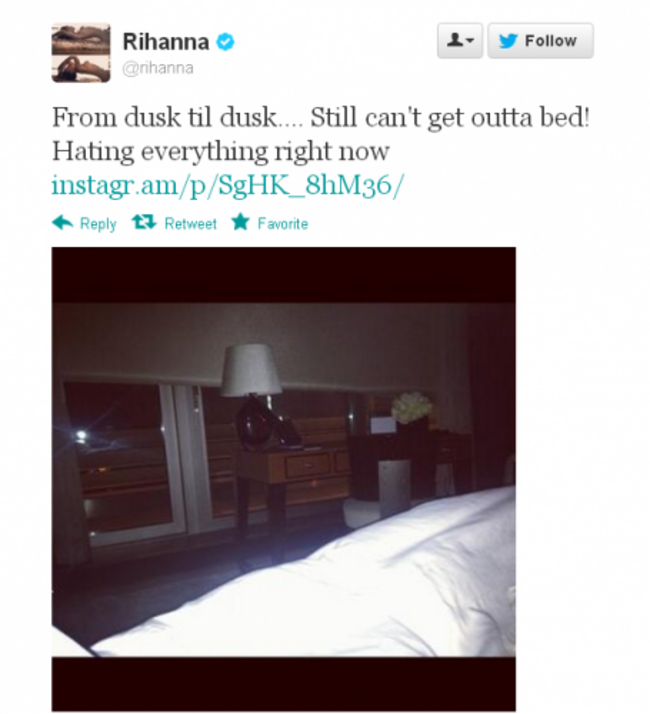Follow Rihanna with the Follow button
This screenshot has width=650, height=714.
coord(540,41)
